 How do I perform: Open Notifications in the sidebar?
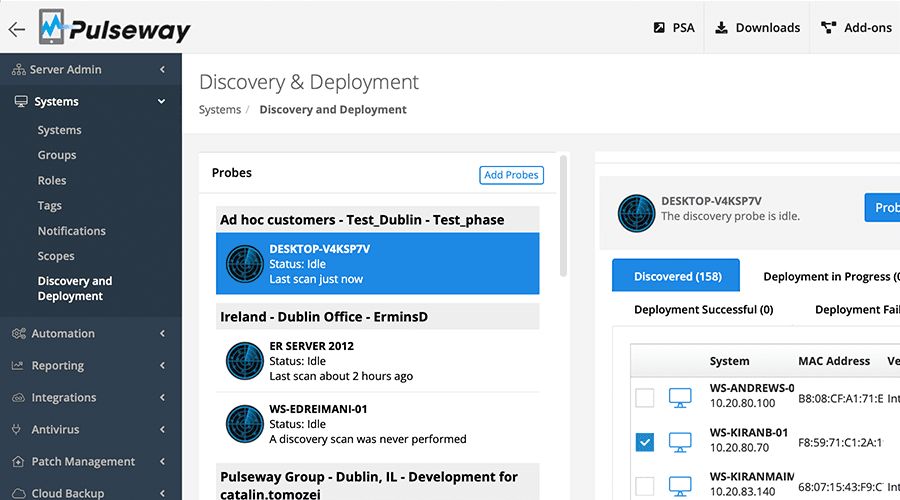[x=72, y=231]
